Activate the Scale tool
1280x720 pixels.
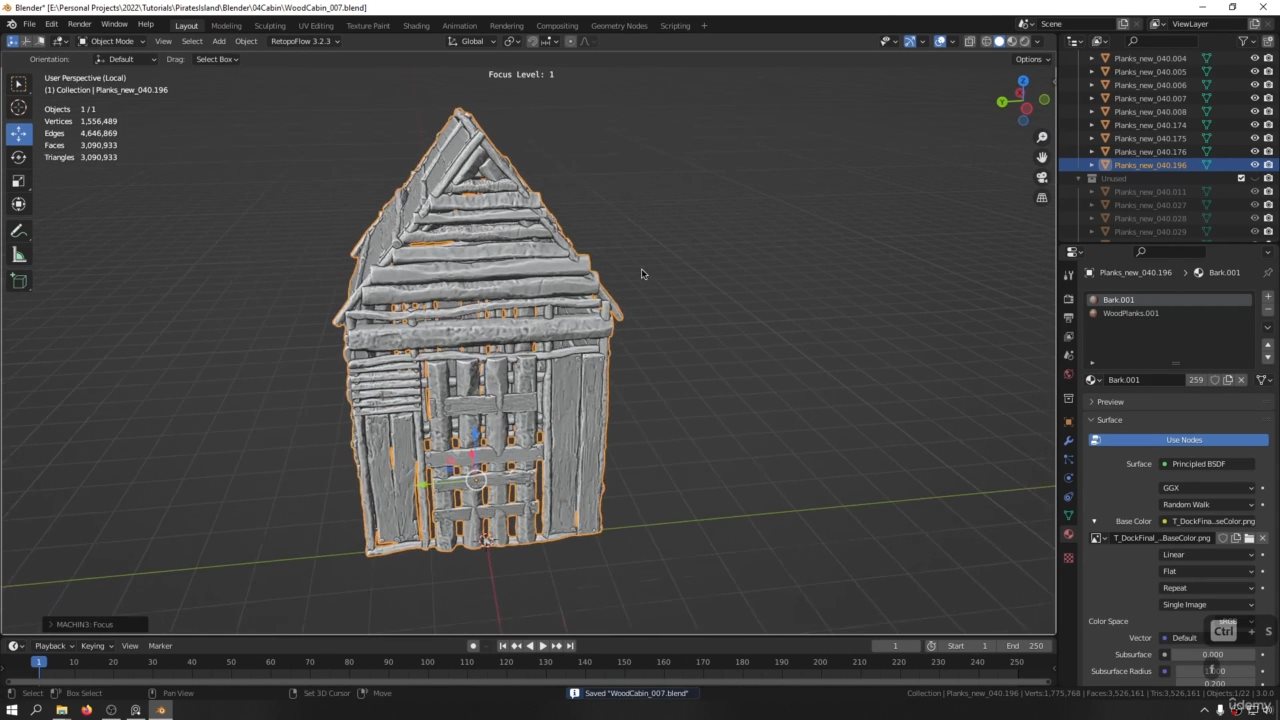coord(19,180)
